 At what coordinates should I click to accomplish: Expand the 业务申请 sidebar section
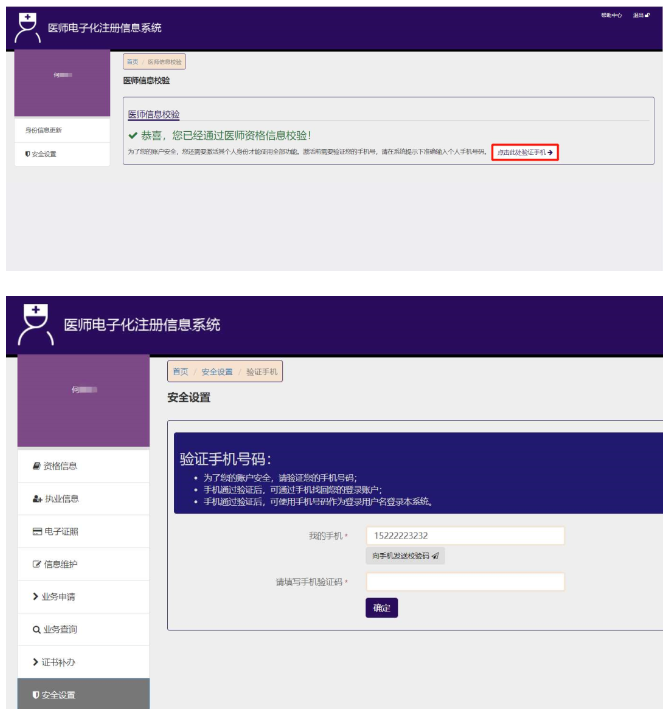59,597
